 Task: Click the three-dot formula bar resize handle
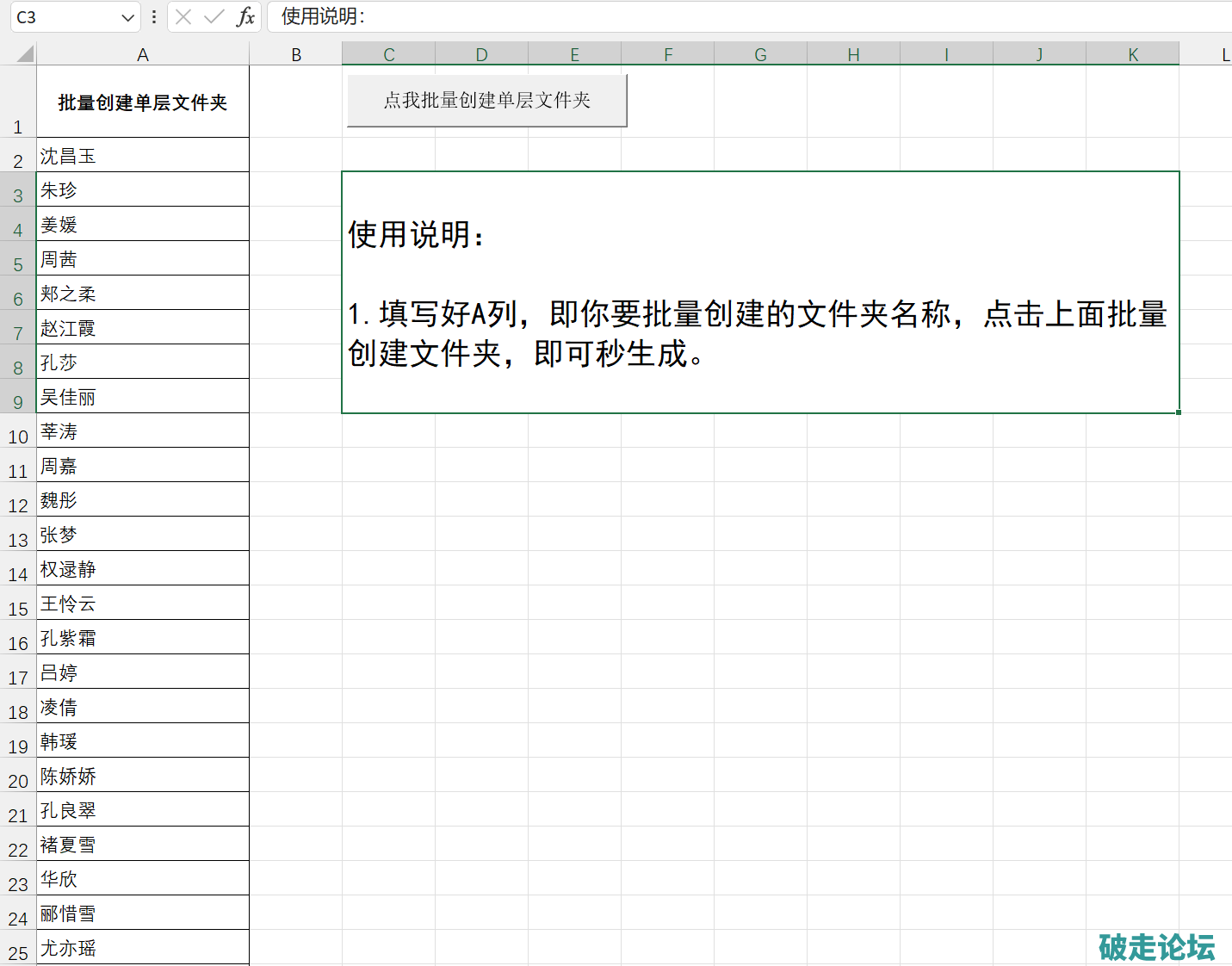pos(154,17)
